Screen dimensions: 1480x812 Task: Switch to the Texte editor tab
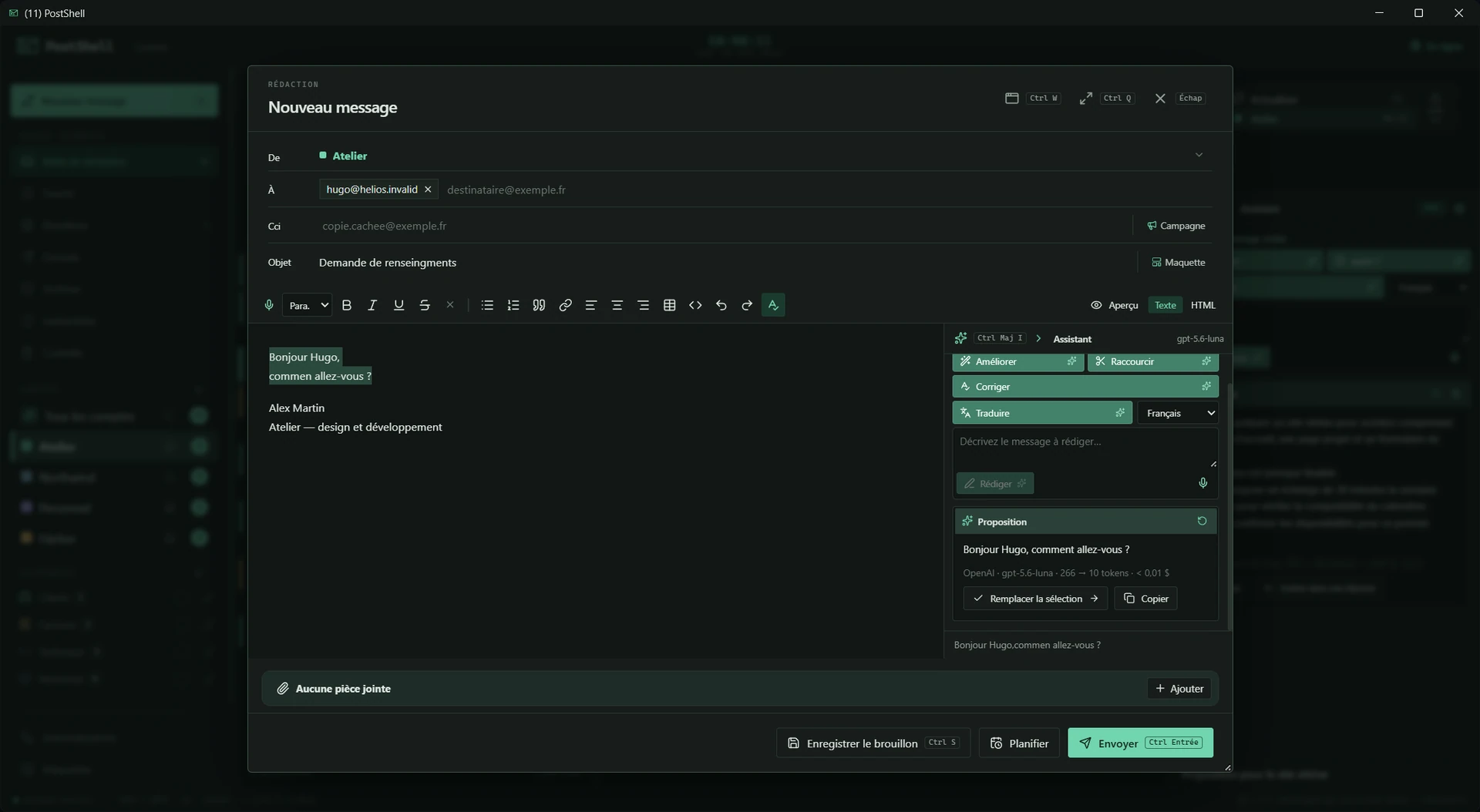coord(1165,305)
